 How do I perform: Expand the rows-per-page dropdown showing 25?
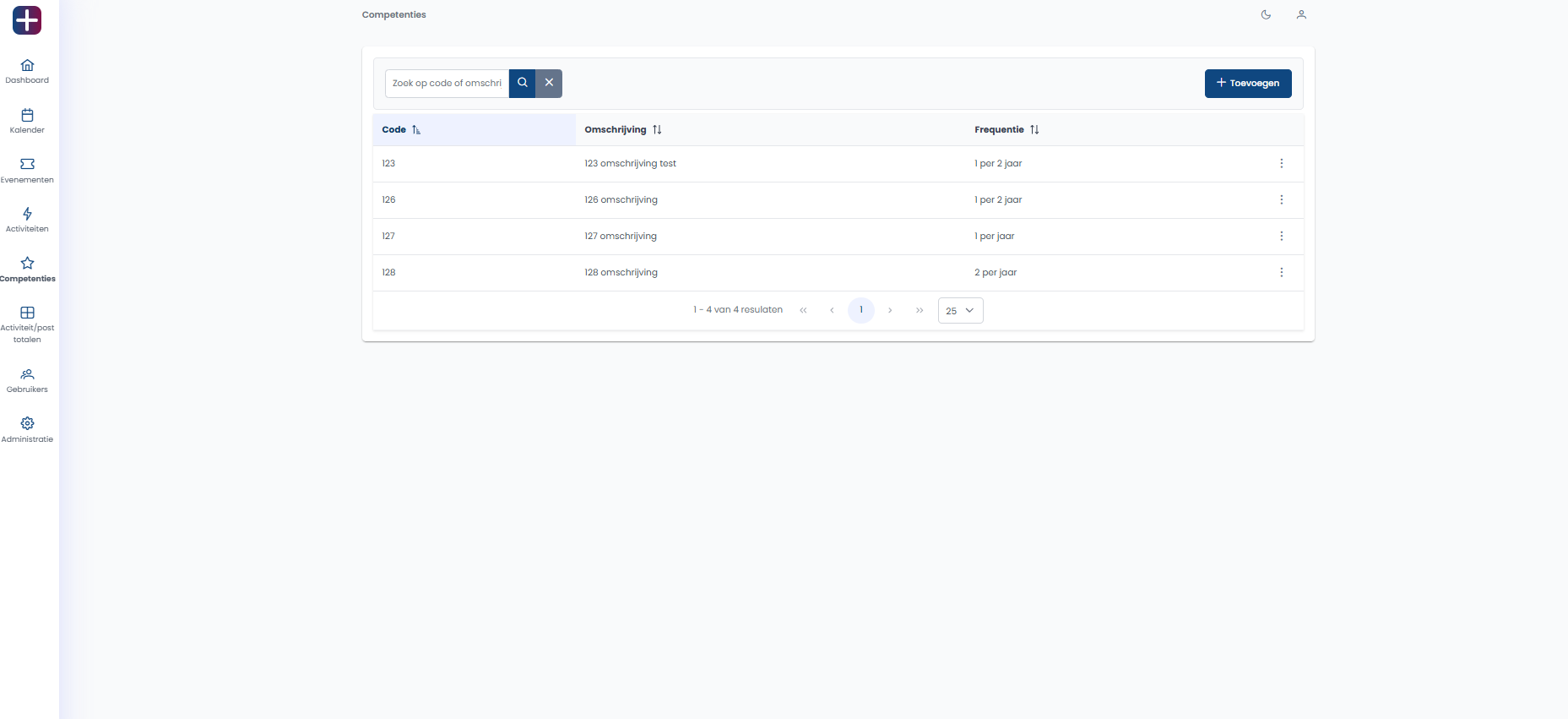click(x=960, y=311)
